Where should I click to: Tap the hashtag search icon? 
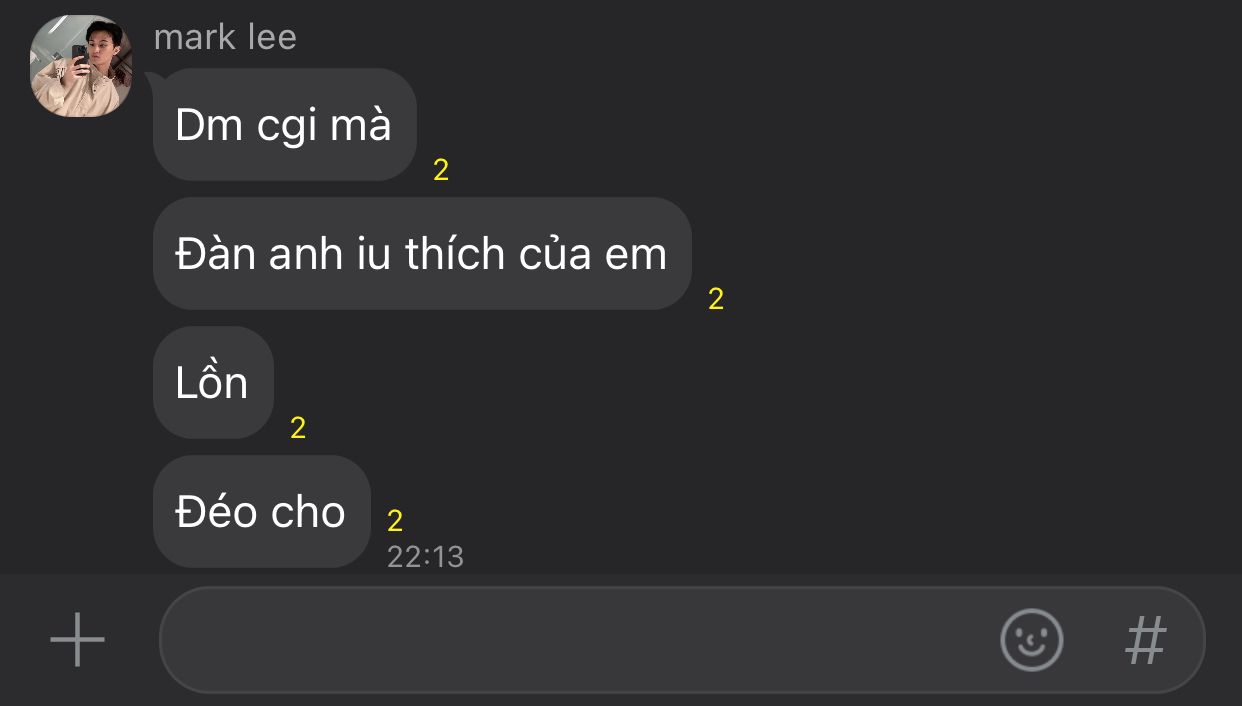coord(1146,639)
